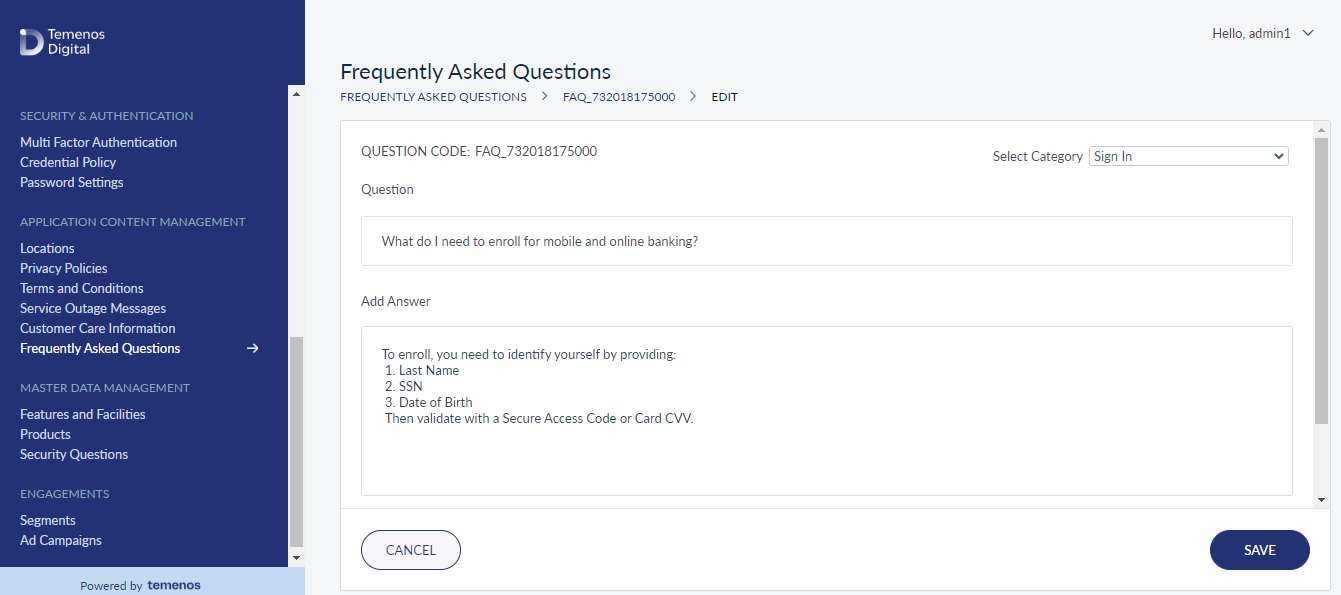Open the Select Category dropdown
Viewport: 1341px width, 595px height.
1189,156
